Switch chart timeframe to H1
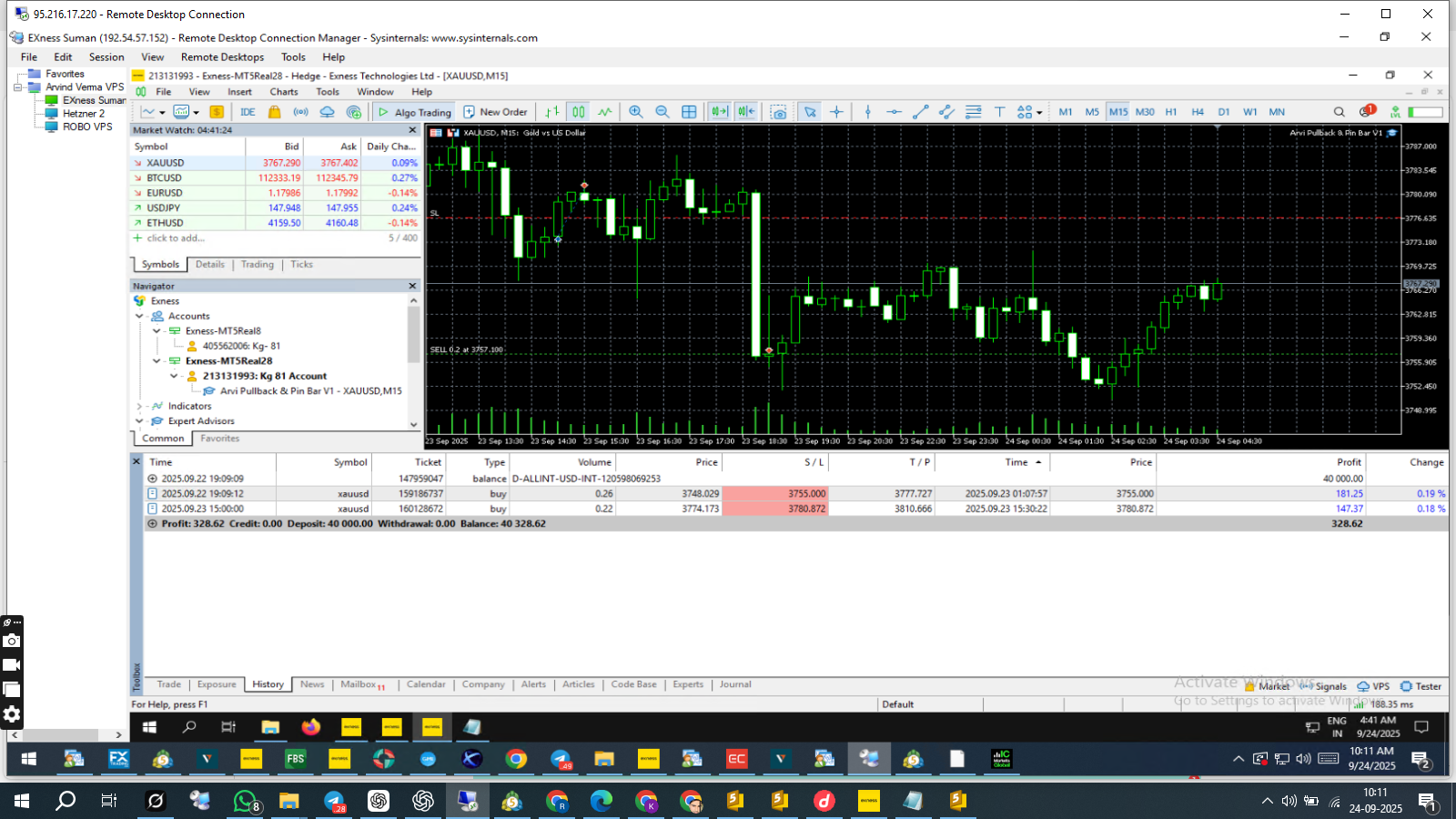Viewport: 1456px width, 819px height. pos(1171,112)
